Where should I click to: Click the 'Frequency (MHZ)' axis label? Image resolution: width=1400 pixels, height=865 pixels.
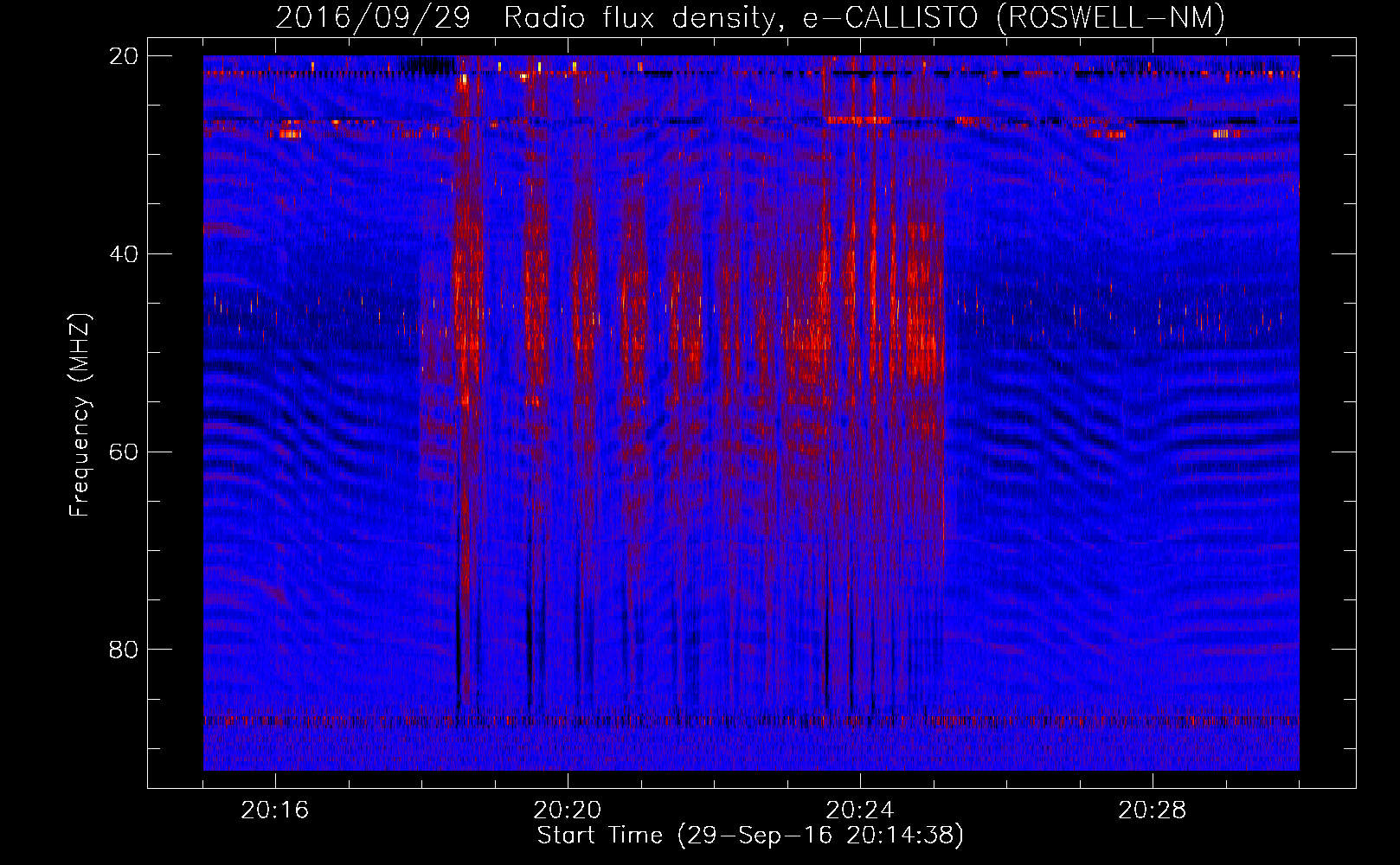80,415
